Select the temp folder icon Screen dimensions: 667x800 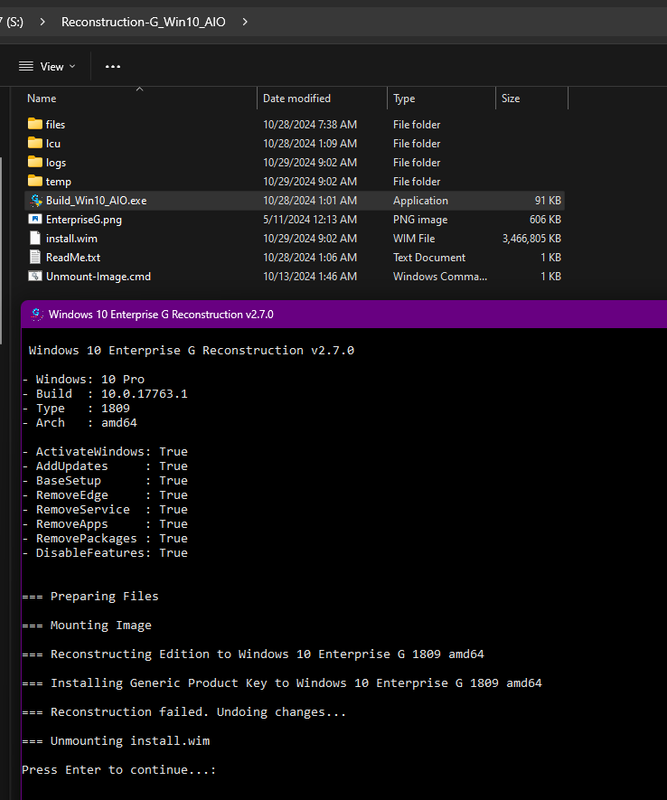coord(35,181)
